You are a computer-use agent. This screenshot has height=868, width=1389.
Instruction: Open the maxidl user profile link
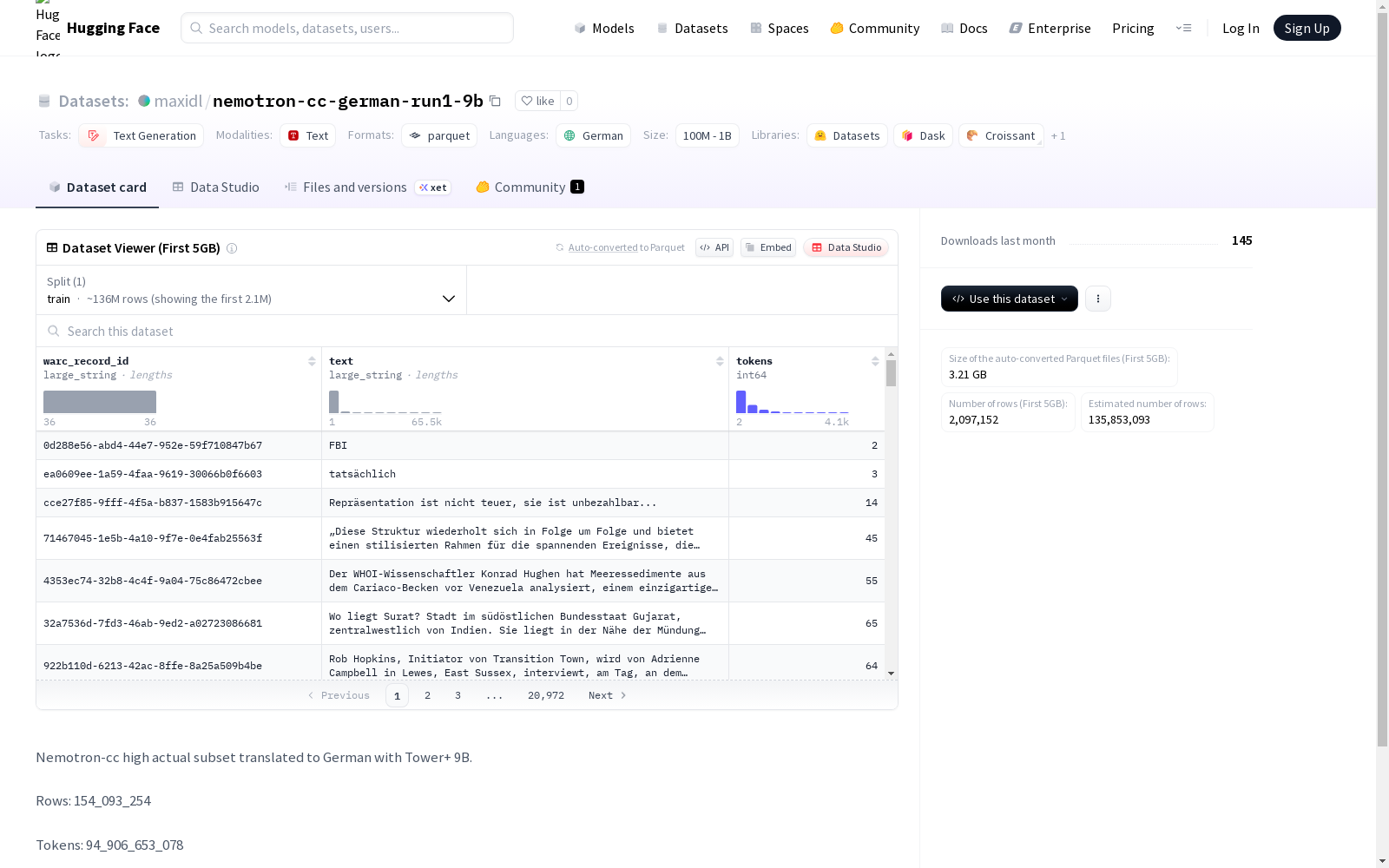[x=178, y=101]
